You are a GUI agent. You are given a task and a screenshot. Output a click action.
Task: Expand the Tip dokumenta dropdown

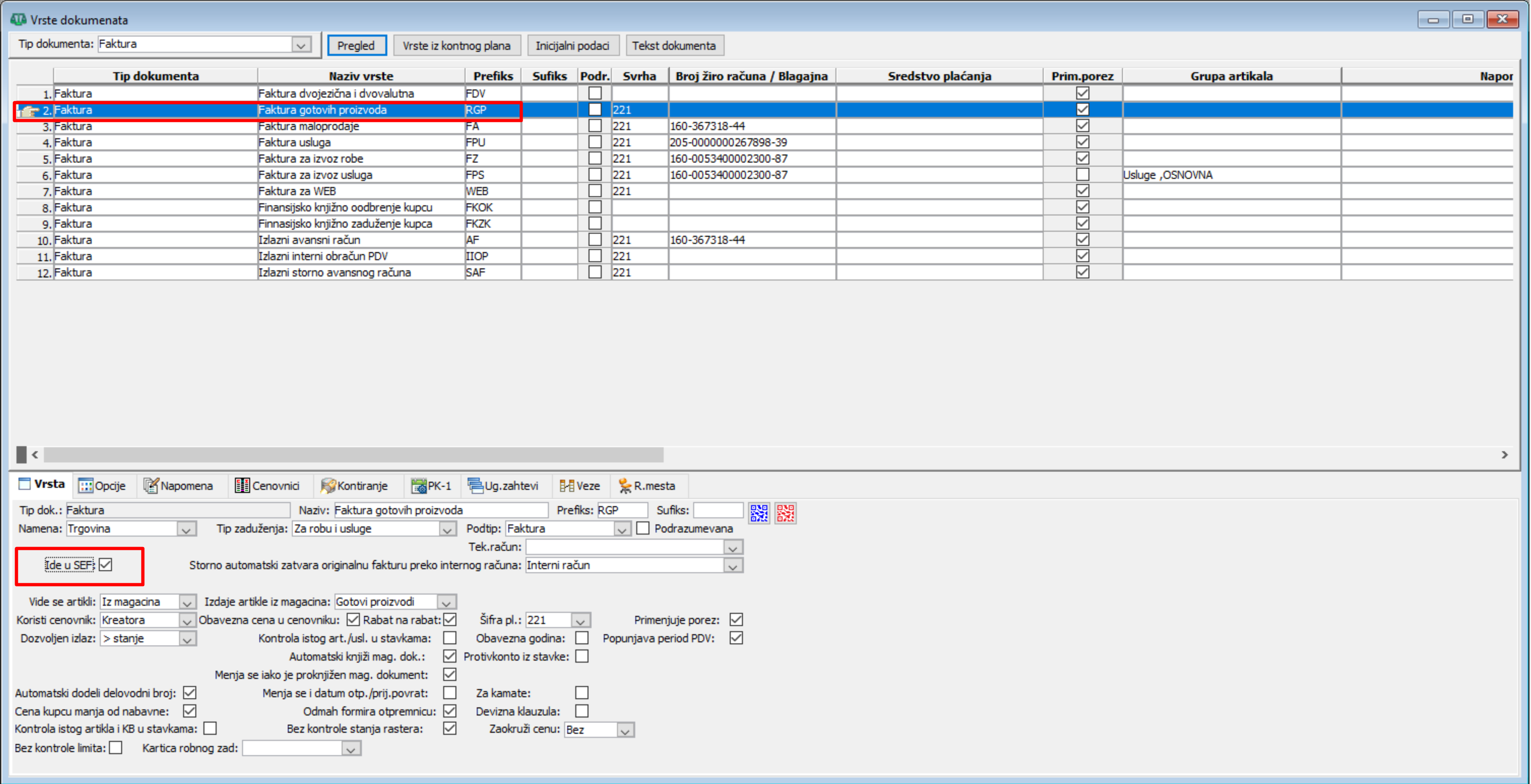click(301, 45)
